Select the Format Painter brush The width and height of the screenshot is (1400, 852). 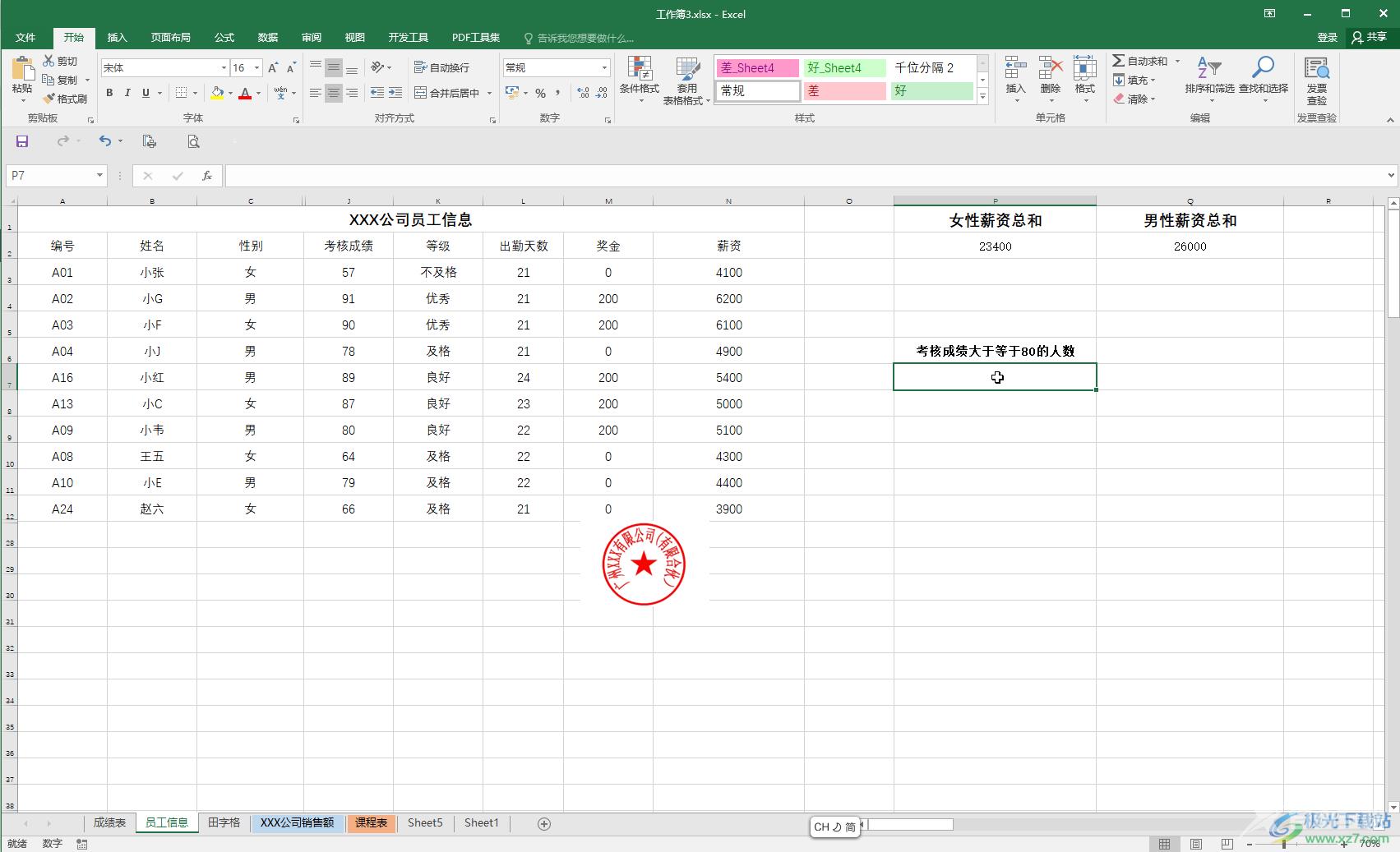[49, 99]
